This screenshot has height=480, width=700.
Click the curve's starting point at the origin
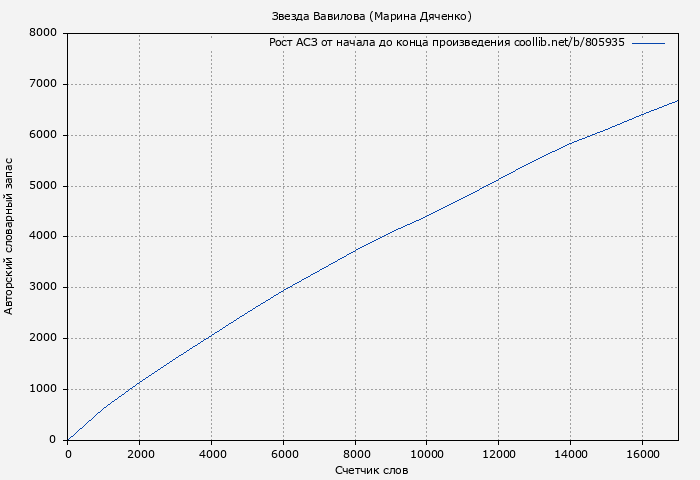(68, 439)
